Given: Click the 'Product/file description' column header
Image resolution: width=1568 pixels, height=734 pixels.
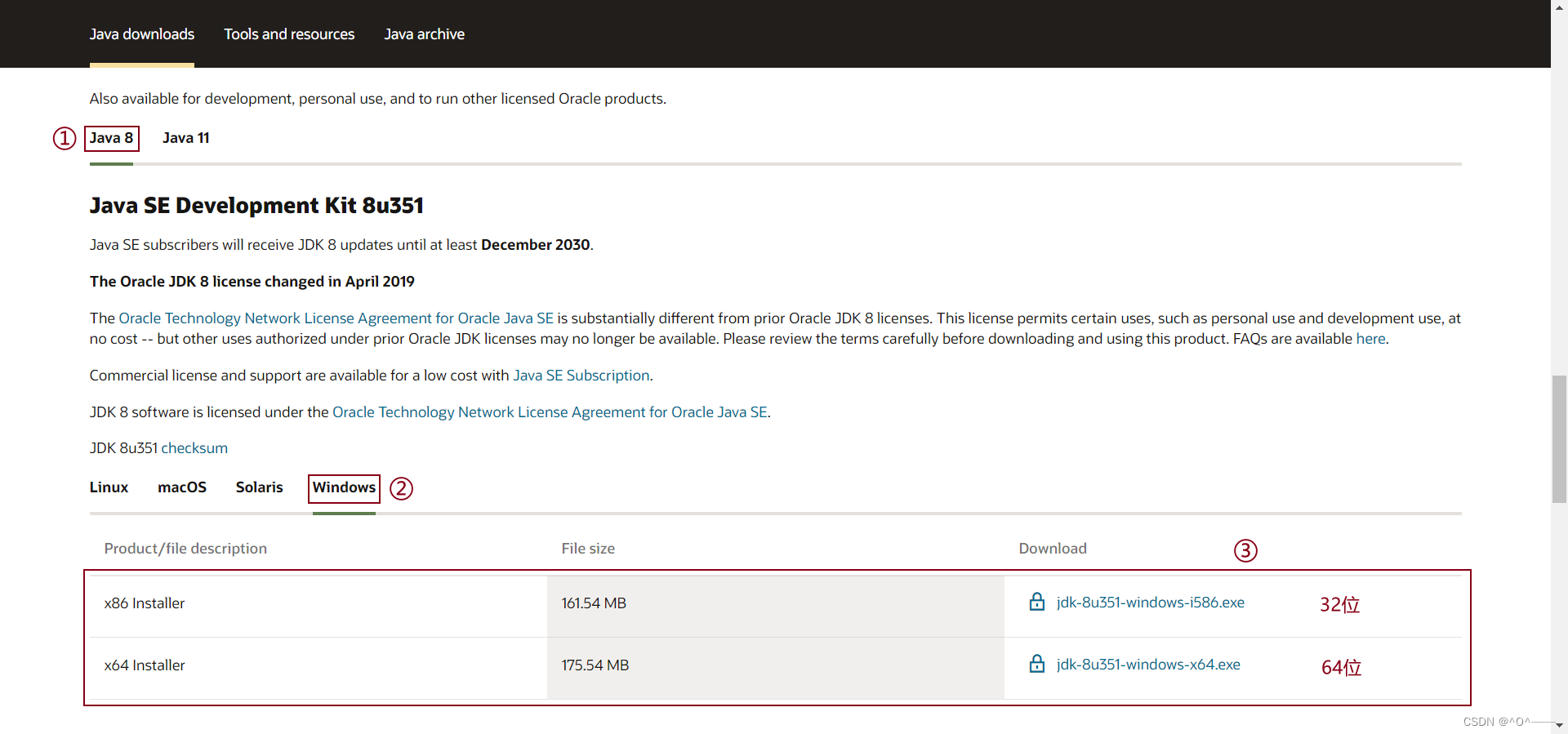Looking at the screenshot, I should [x=185, y=549].
